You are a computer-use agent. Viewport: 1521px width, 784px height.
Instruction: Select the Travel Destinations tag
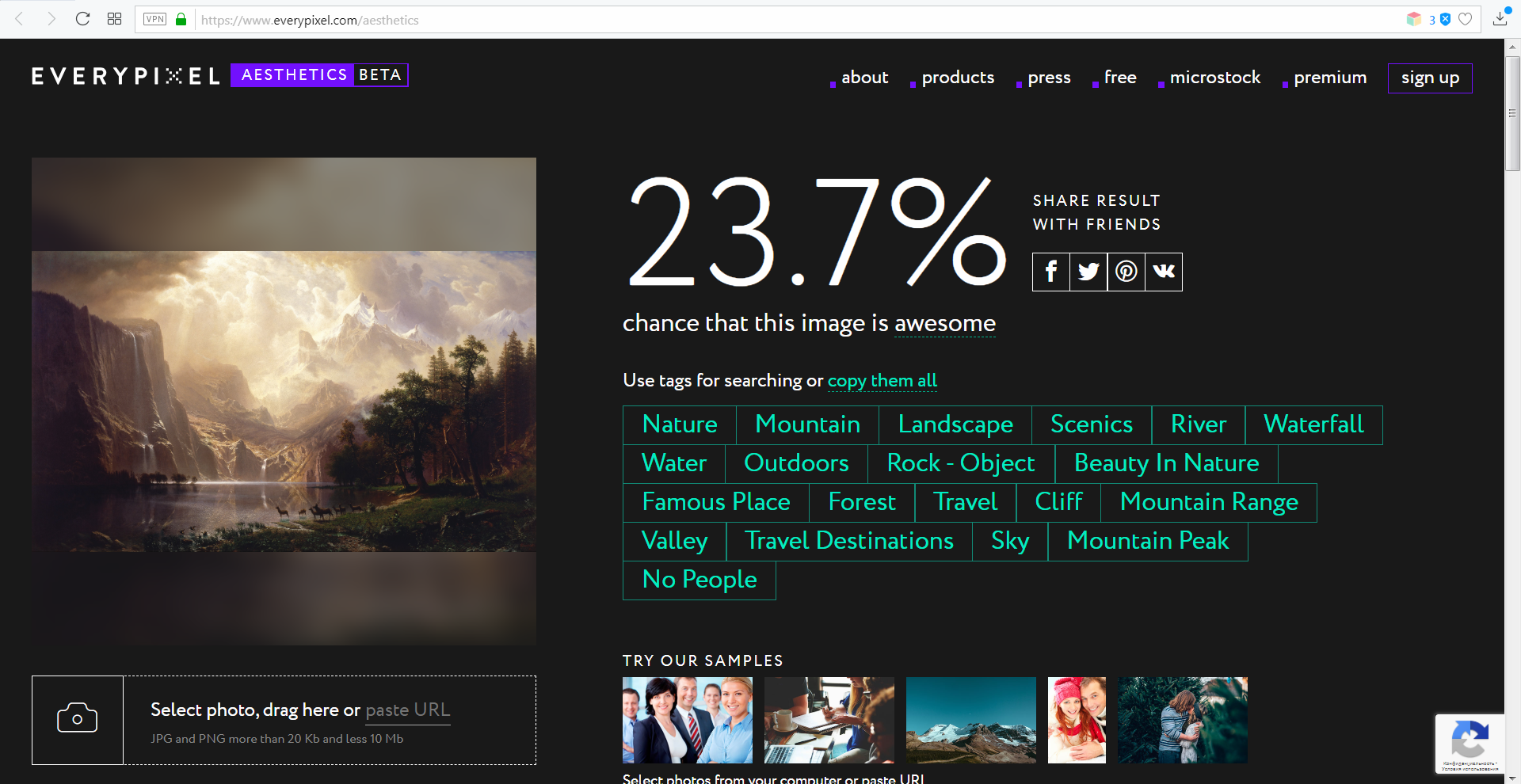[x=849, y=542]
